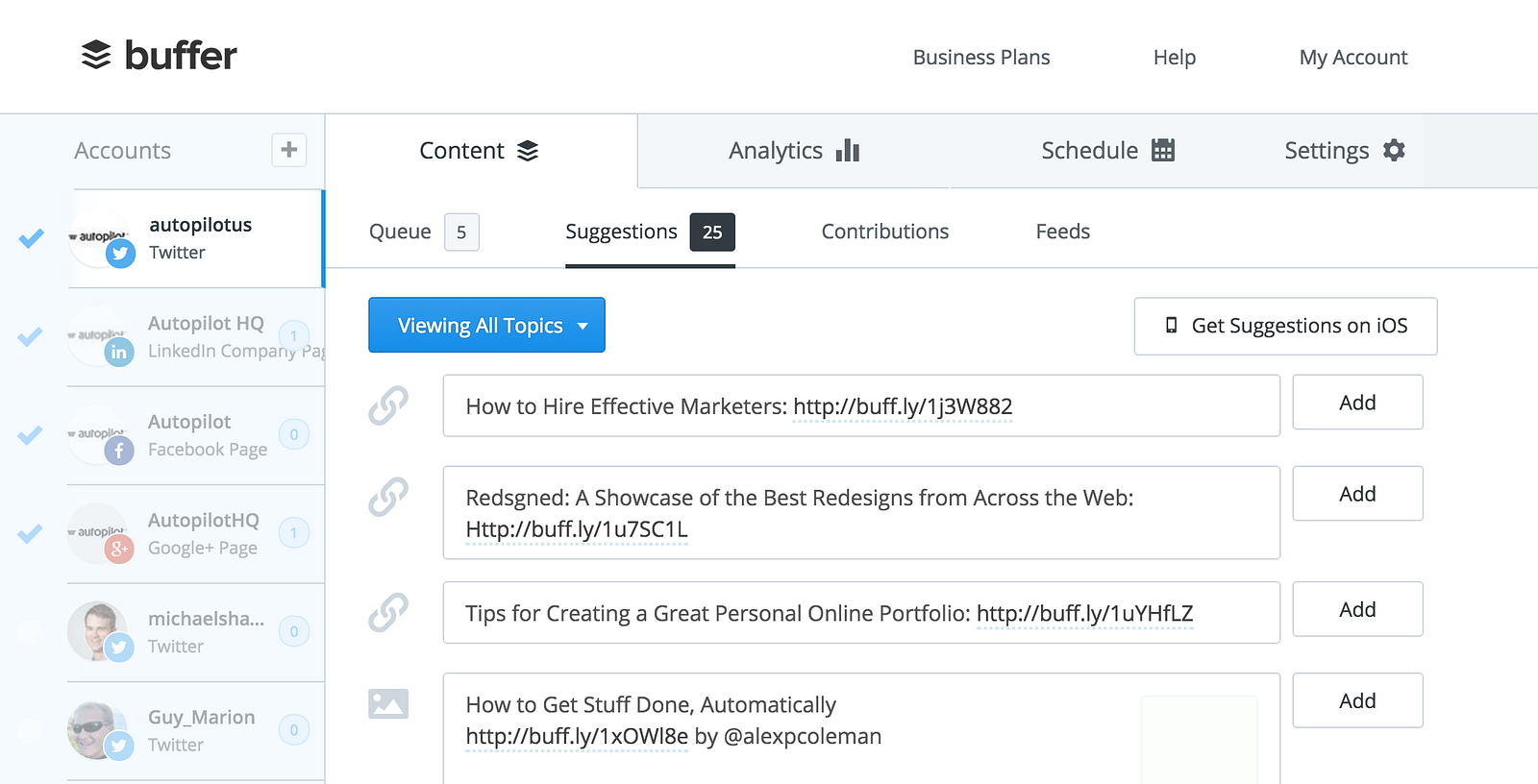Toggle checkmark for Autopilot HQ LinkedIn account
Image resolution: width=1538 pixels, height=784 pixels.
pos(31,336)
